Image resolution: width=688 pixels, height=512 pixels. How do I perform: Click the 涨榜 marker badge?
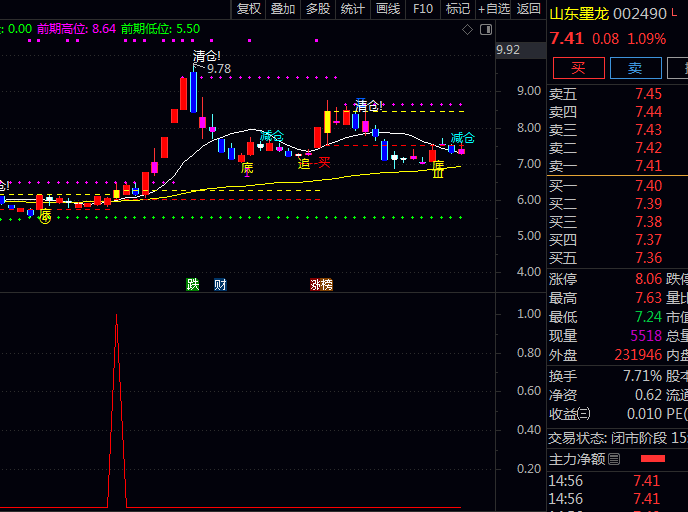(x=321, y=285)
